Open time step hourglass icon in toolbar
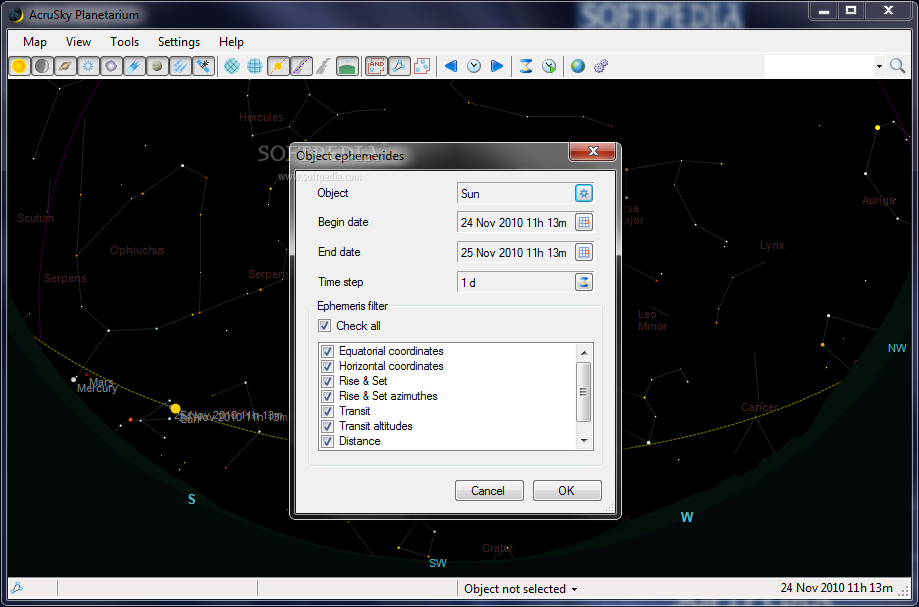919x607 pixels. pos(526,66)
